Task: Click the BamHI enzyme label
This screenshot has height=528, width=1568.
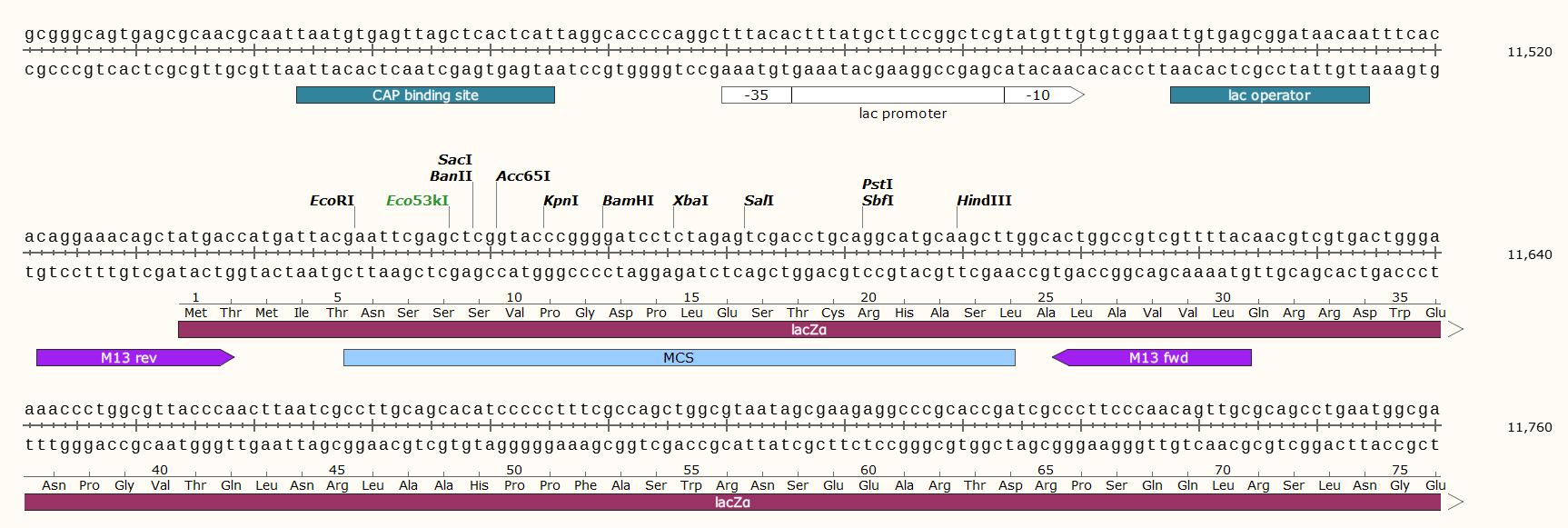Action: [x=628, y=201]
